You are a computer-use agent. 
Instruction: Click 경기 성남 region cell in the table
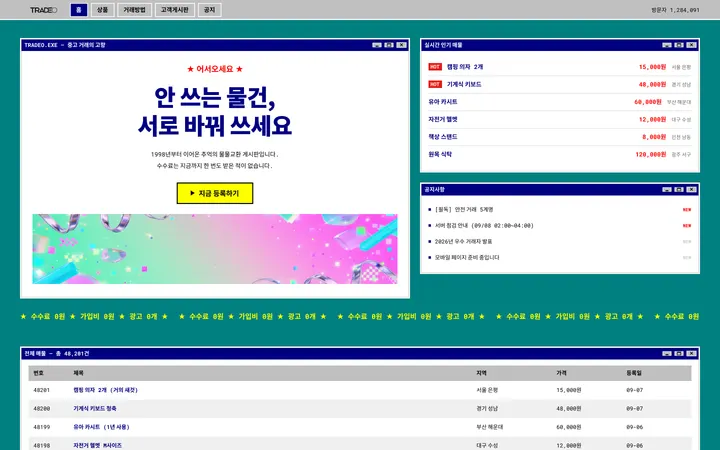487,409
